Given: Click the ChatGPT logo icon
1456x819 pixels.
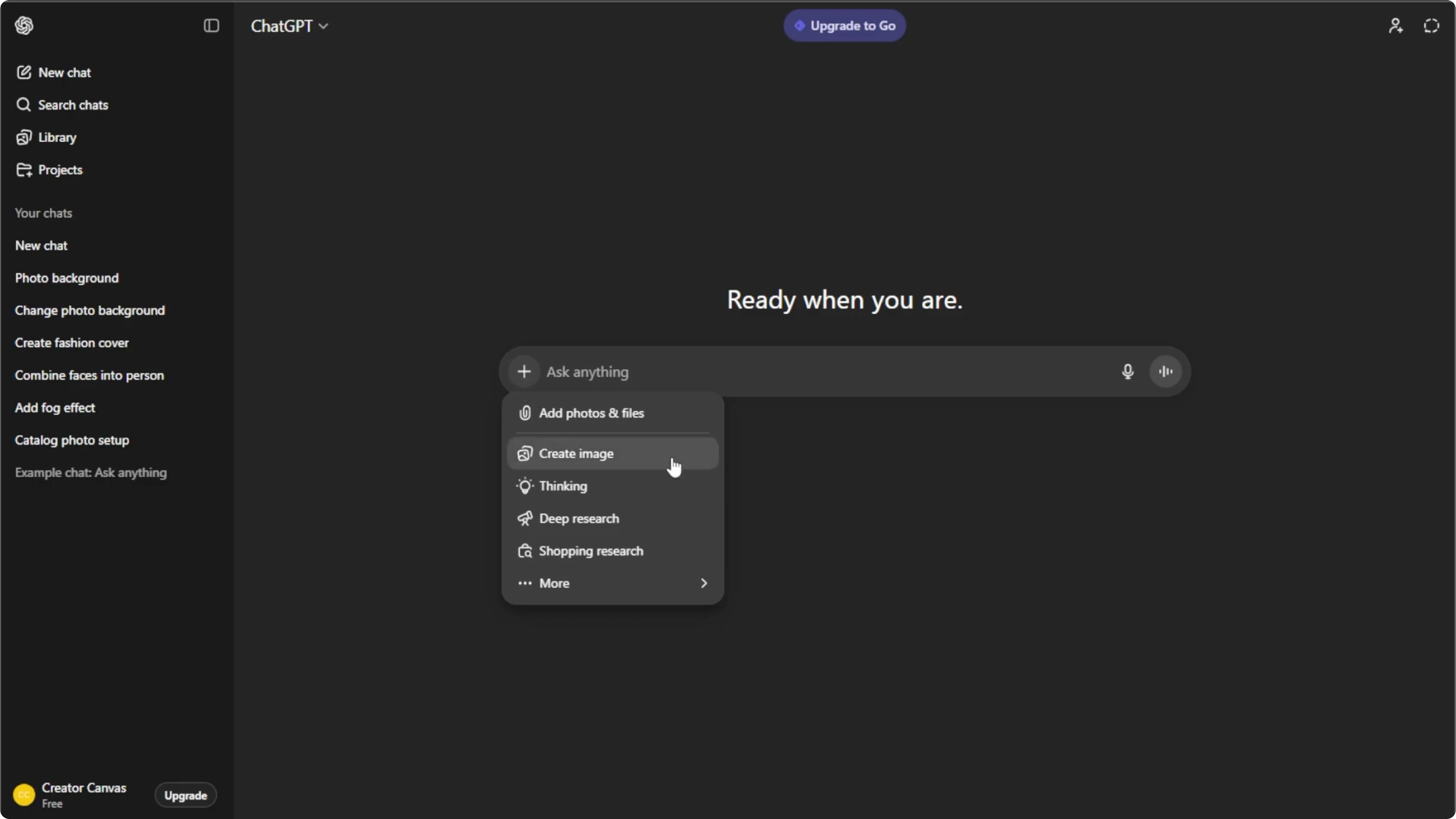Looking at the screenshot, I should [x=24, y=25].
